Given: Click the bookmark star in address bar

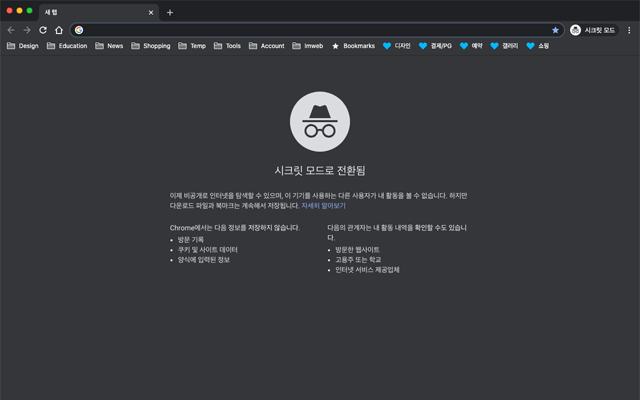Looking at the screenshot, I should [x=555, y=30].
